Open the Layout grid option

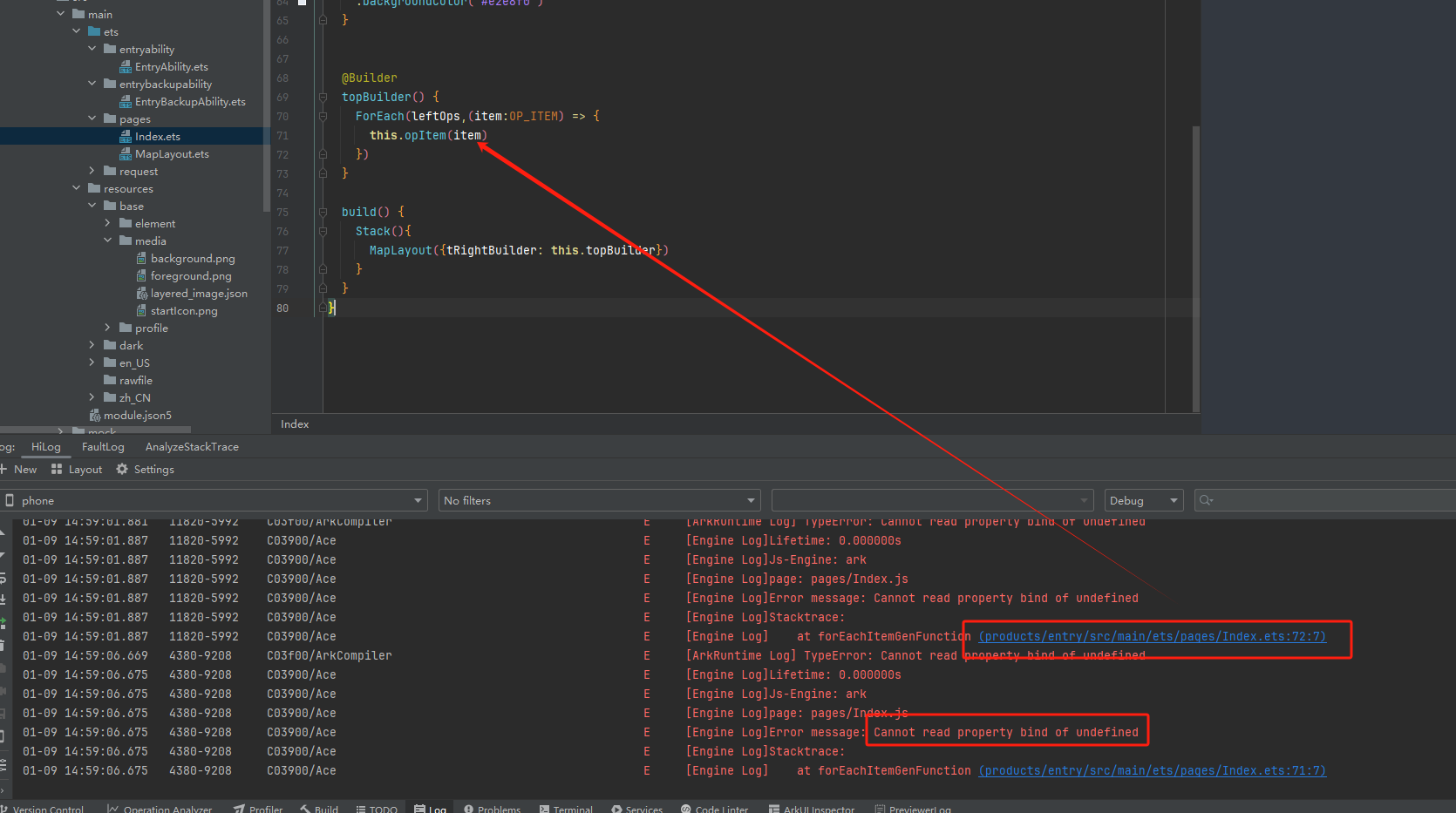click(77, 469)
